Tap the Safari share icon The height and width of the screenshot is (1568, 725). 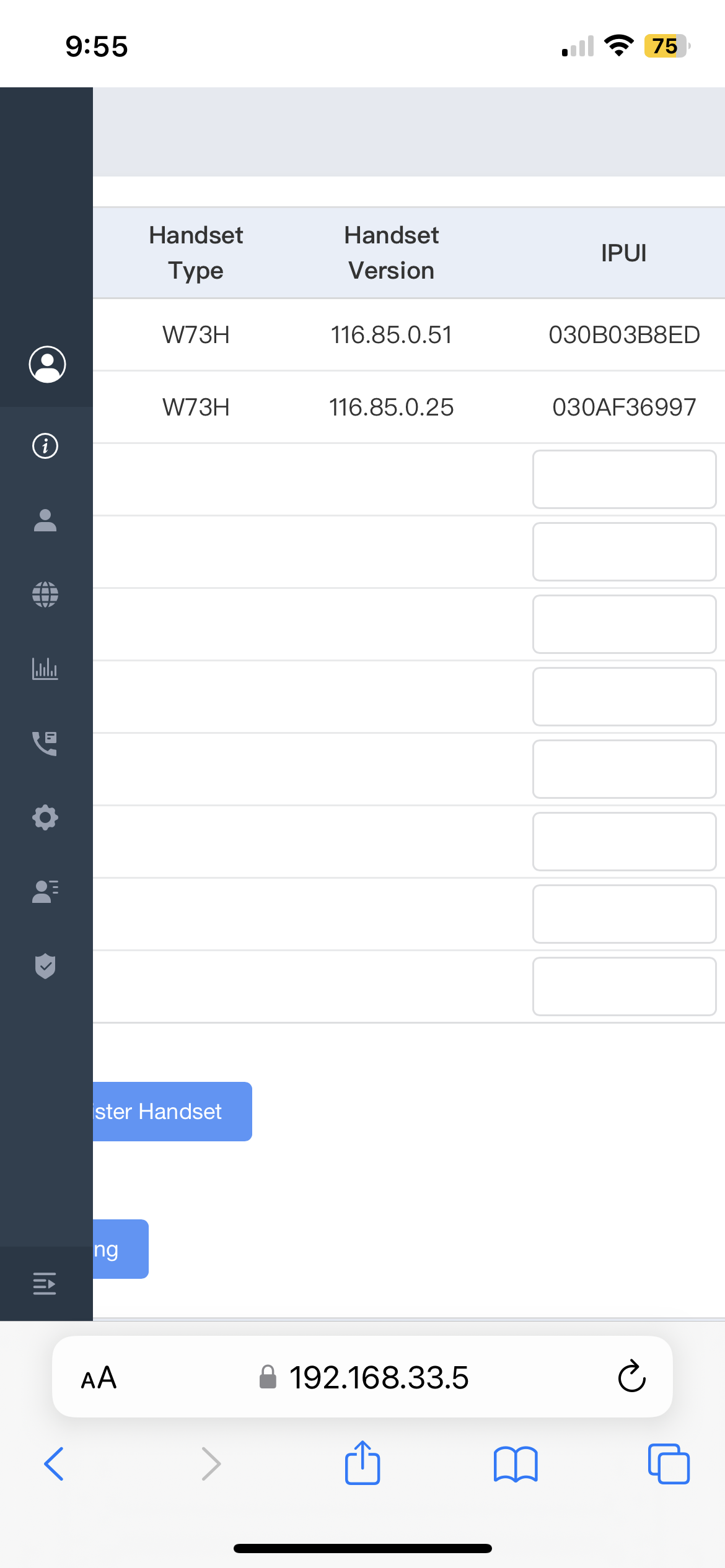click(x=362, y=1463)
